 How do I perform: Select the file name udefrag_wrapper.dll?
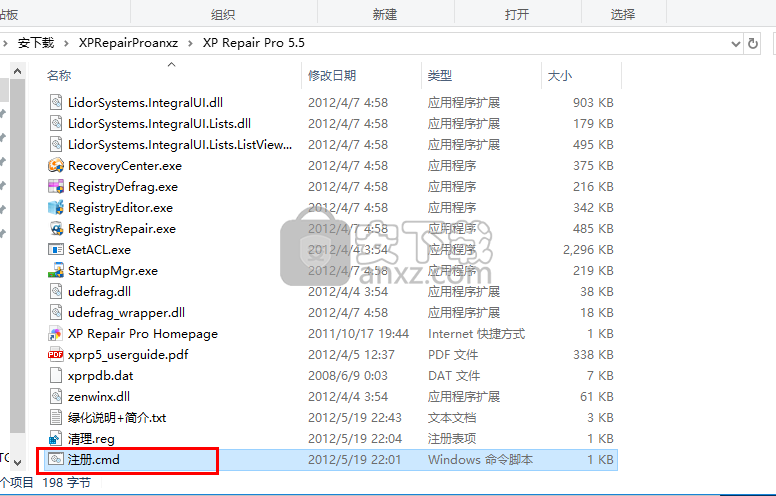(x=126, y=313)
